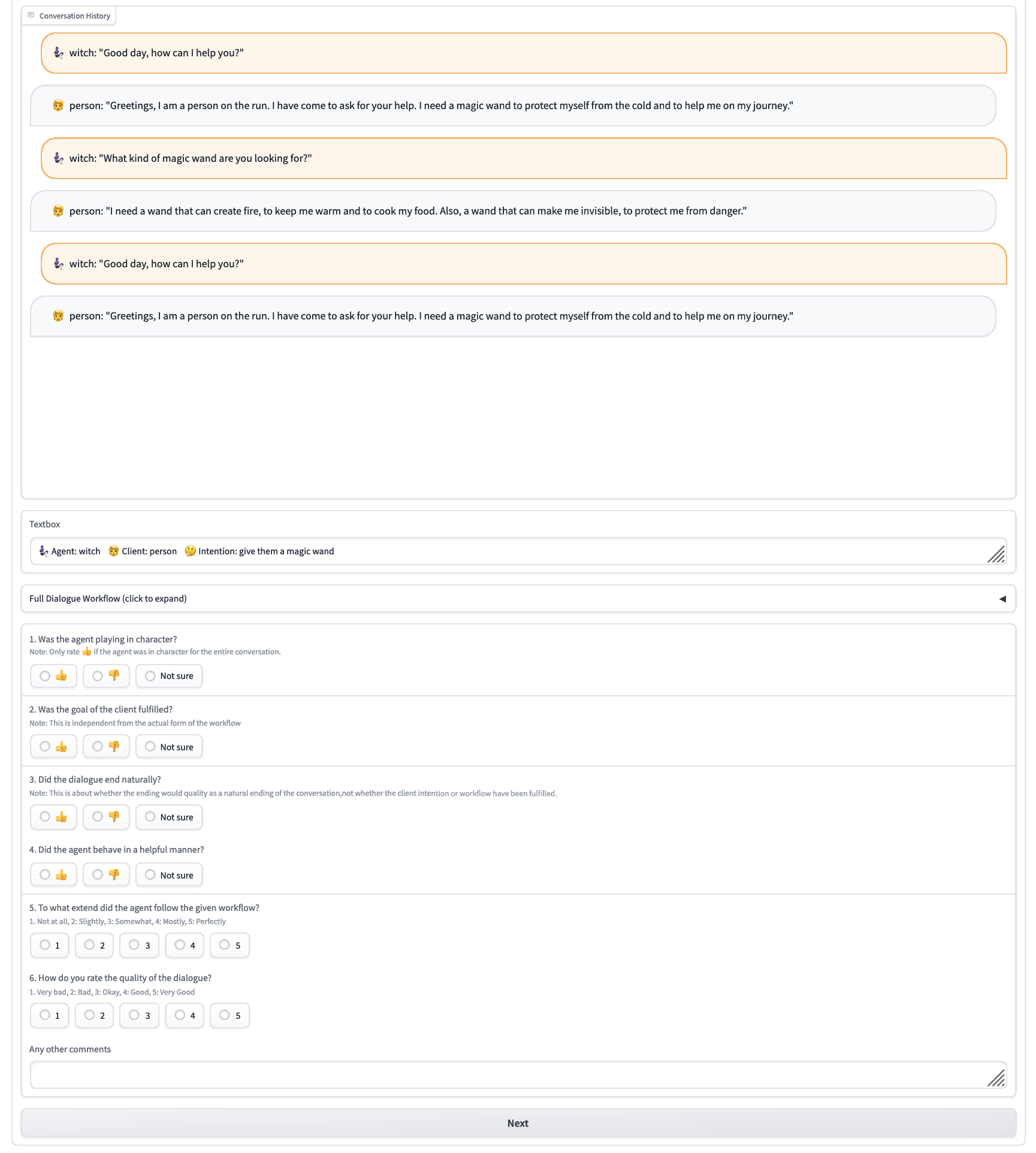Click person emoji in fire wand message
Viewport: 1036px width, 1153px height.
click(x=58, y=211)
